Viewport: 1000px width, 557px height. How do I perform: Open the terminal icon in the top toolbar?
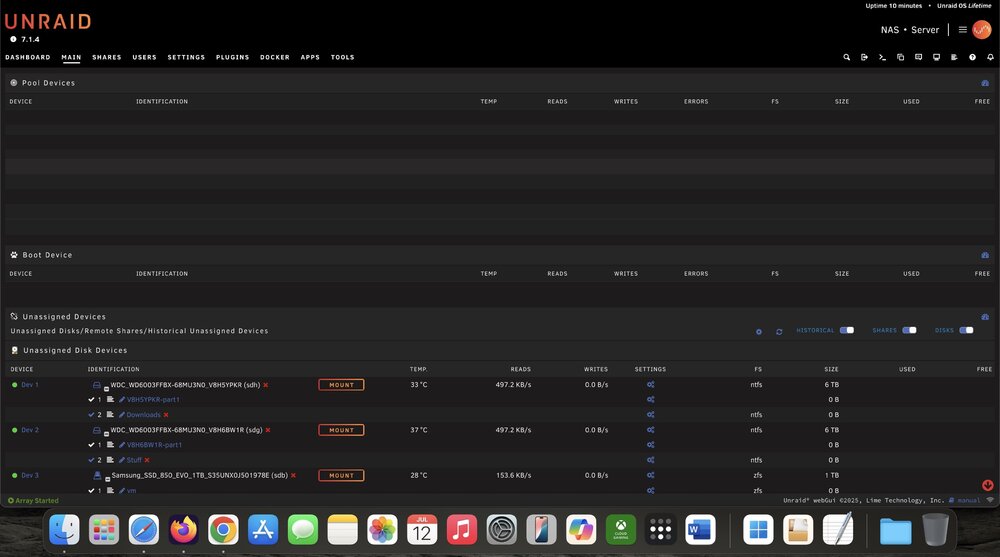click(882, 57)
